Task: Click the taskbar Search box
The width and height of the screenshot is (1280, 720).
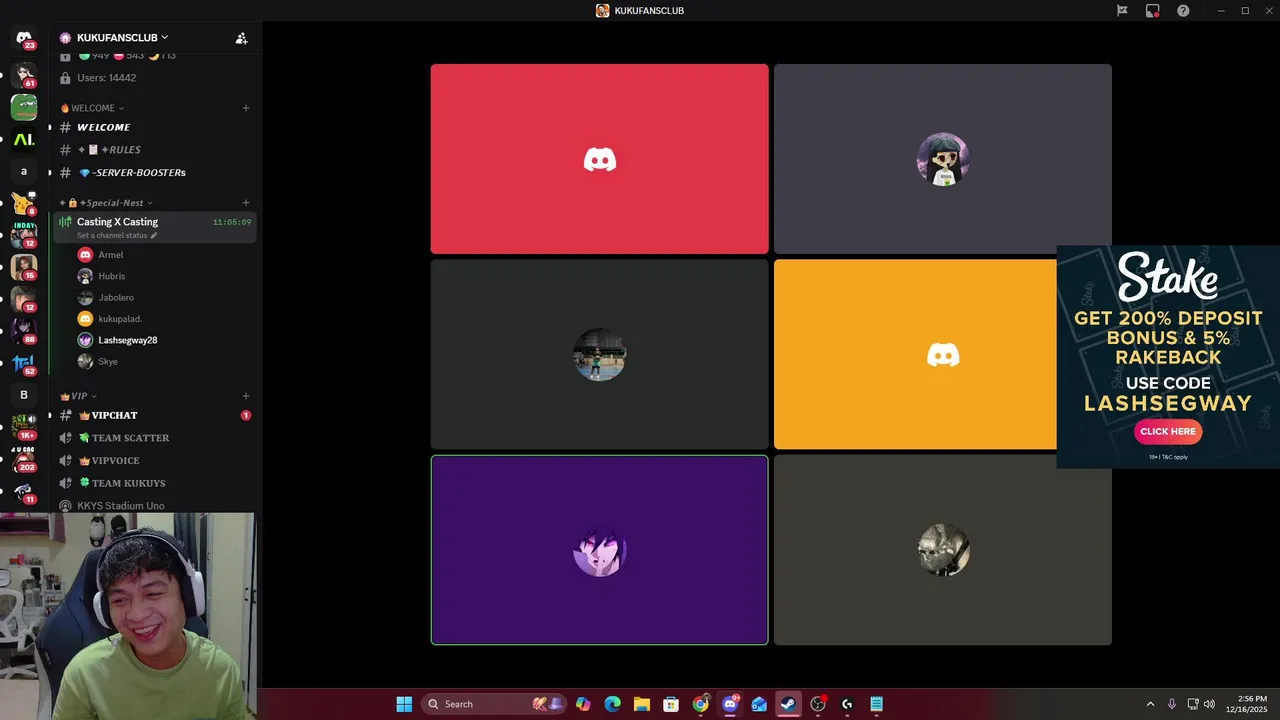Action: (x=495, y=704)
